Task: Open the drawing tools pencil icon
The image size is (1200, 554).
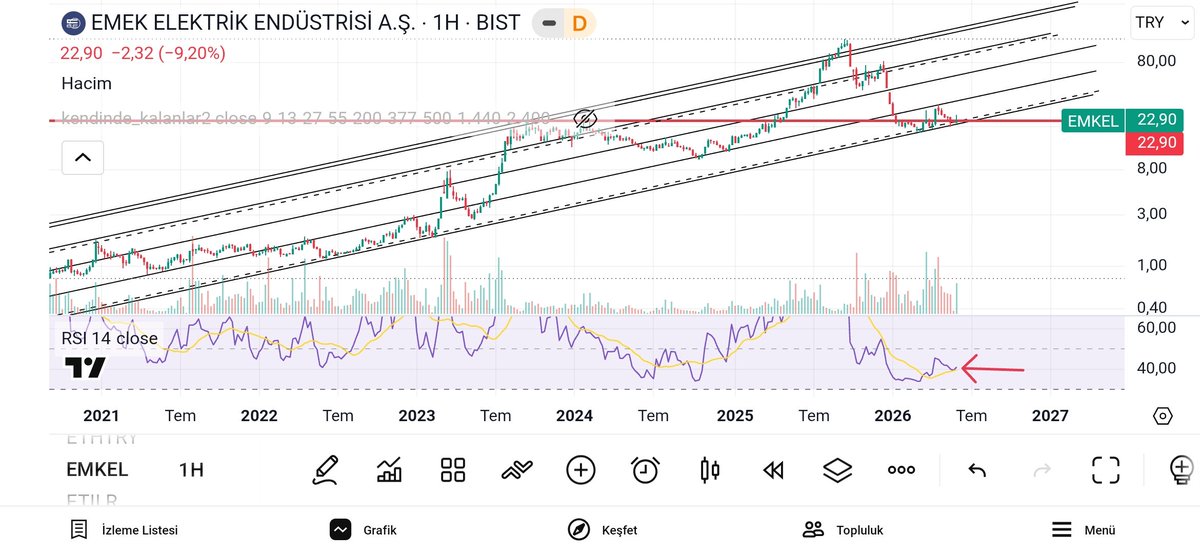Action: [x=325, y=469]
